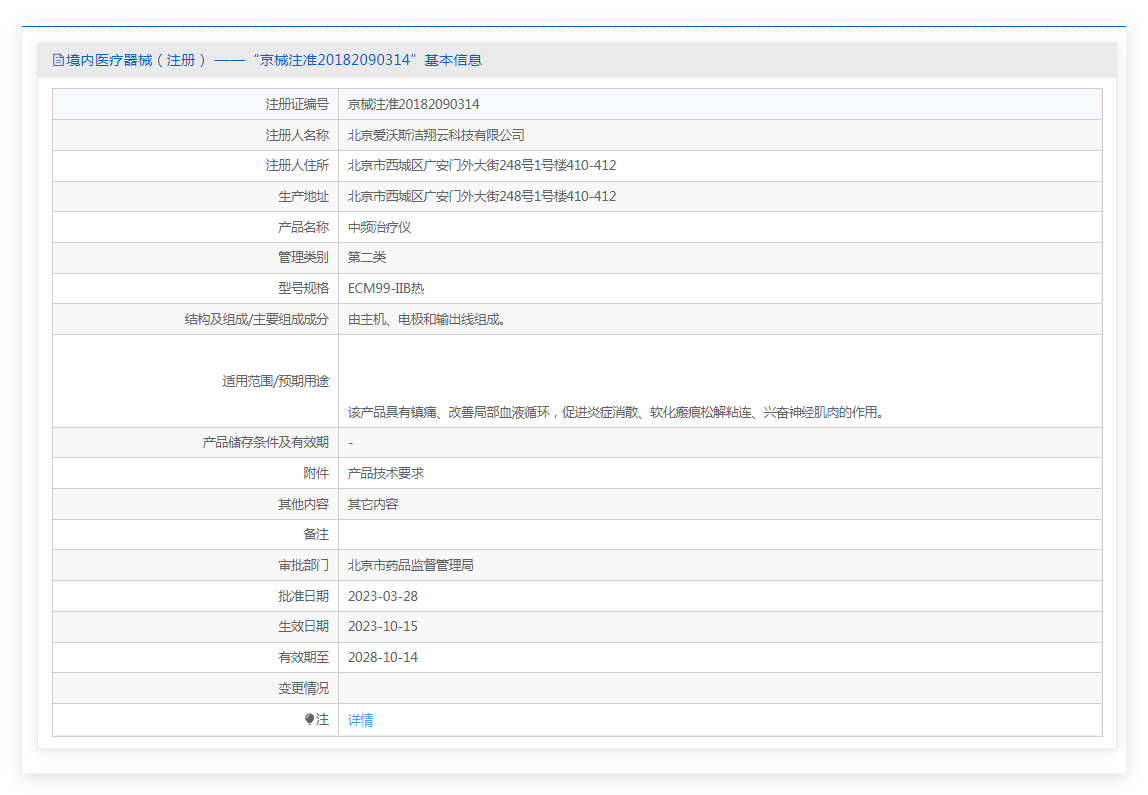The image size is (1148, 795).
Task: Click the 附件 label
Action: 316,474
